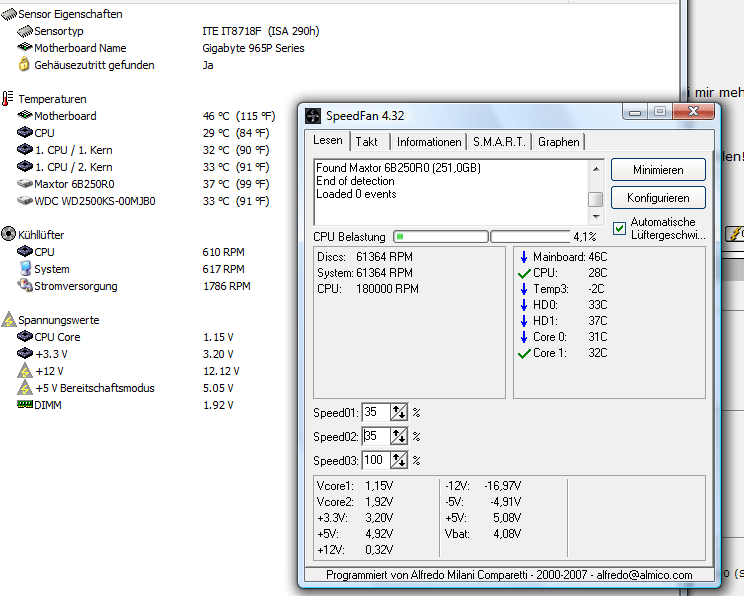Click the Sensor Eigenschaften chip icon
The width and height of the screenshot is (744, 596).
pyautogui.click(x=9, y=15)
